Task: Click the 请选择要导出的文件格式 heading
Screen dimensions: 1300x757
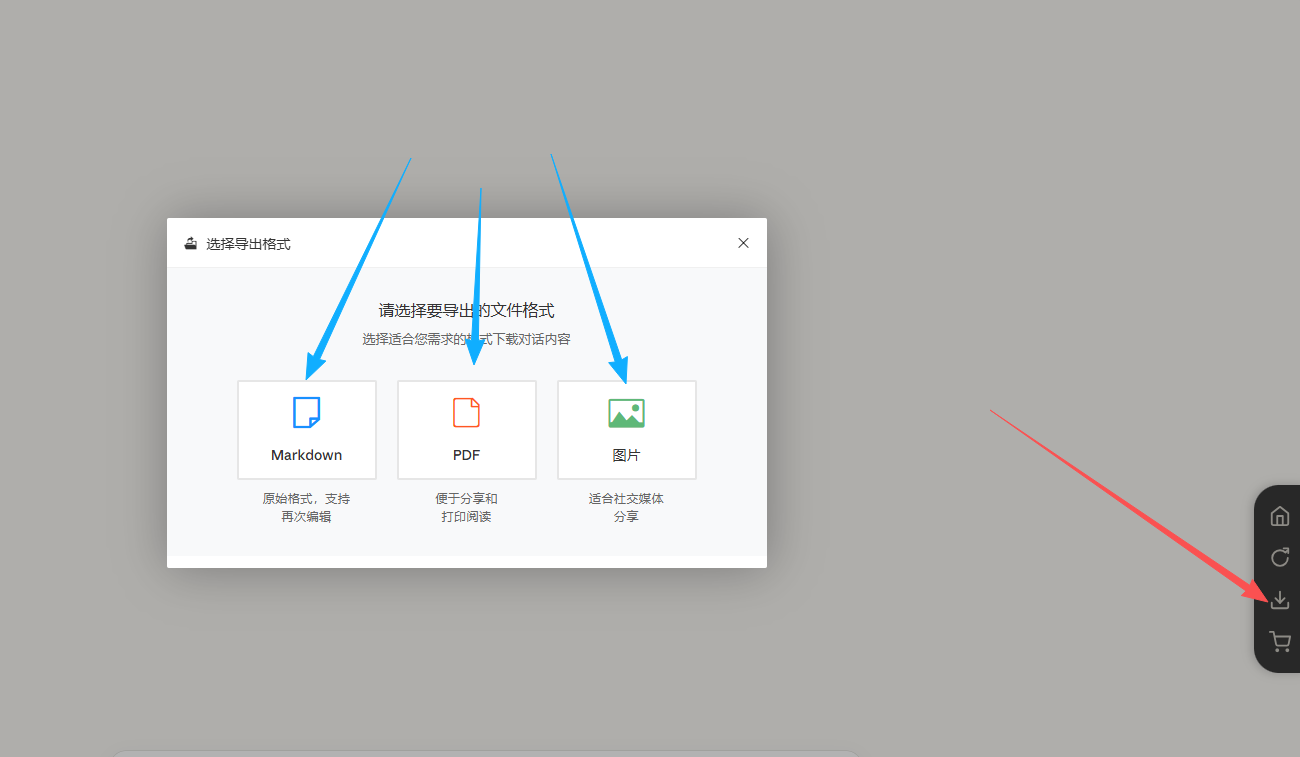Action: (466, 311)
